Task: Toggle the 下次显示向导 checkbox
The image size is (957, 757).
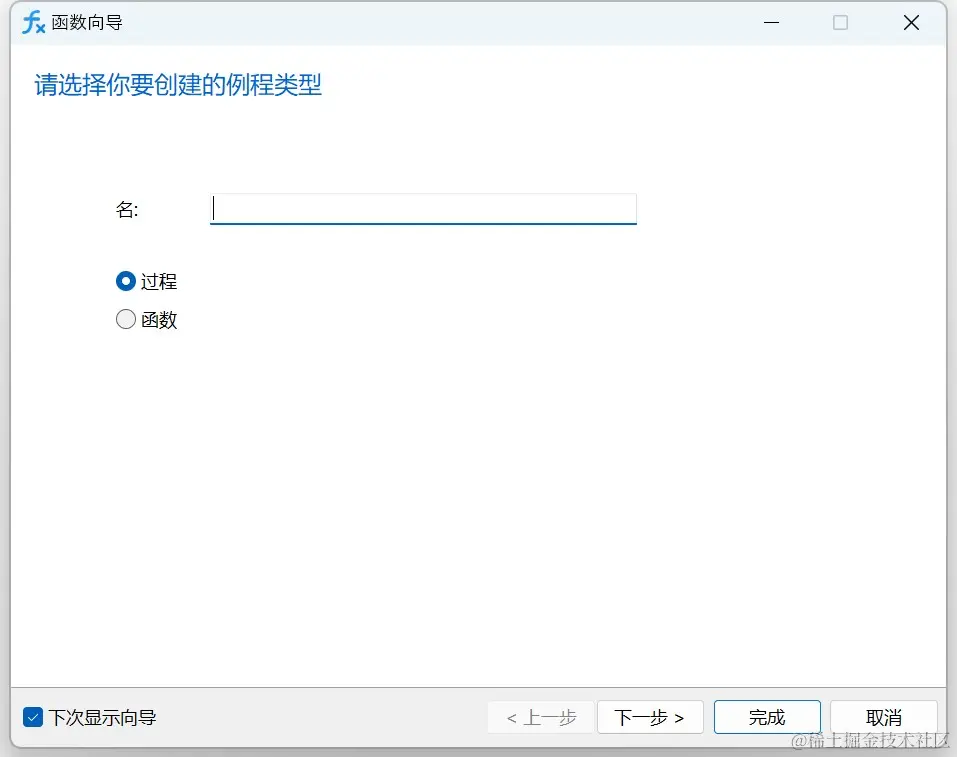Action: [x=33, y=717]
